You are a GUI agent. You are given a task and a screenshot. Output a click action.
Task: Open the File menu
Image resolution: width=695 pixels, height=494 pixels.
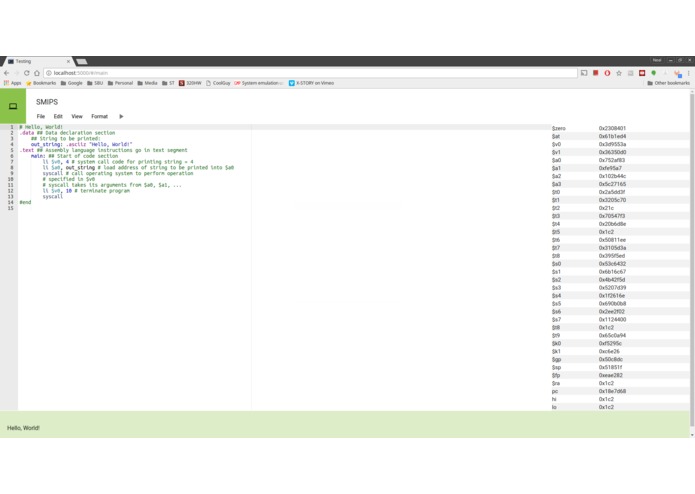[41, 117]
